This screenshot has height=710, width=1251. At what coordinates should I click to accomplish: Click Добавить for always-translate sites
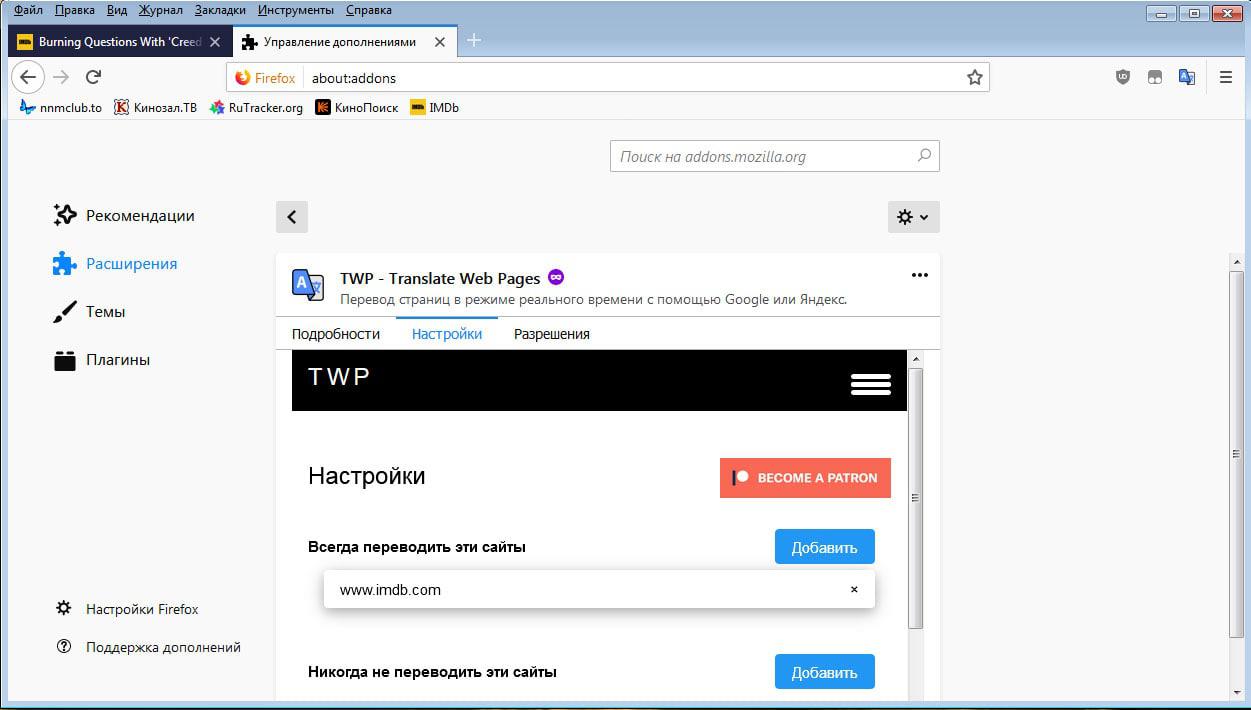tap(825, 547)
